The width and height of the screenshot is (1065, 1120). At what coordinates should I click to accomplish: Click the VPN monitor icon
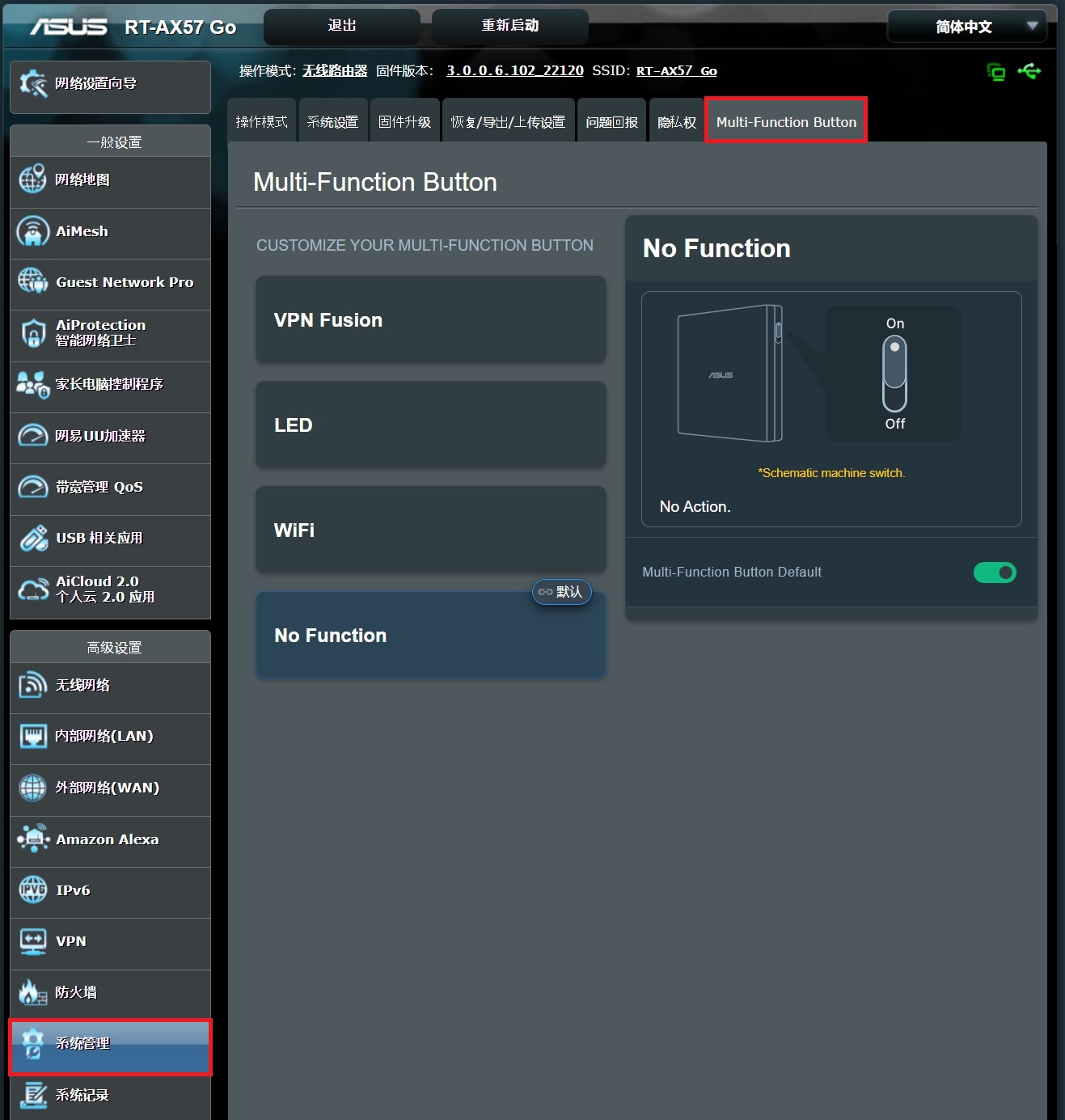click(x=32, y=941)
